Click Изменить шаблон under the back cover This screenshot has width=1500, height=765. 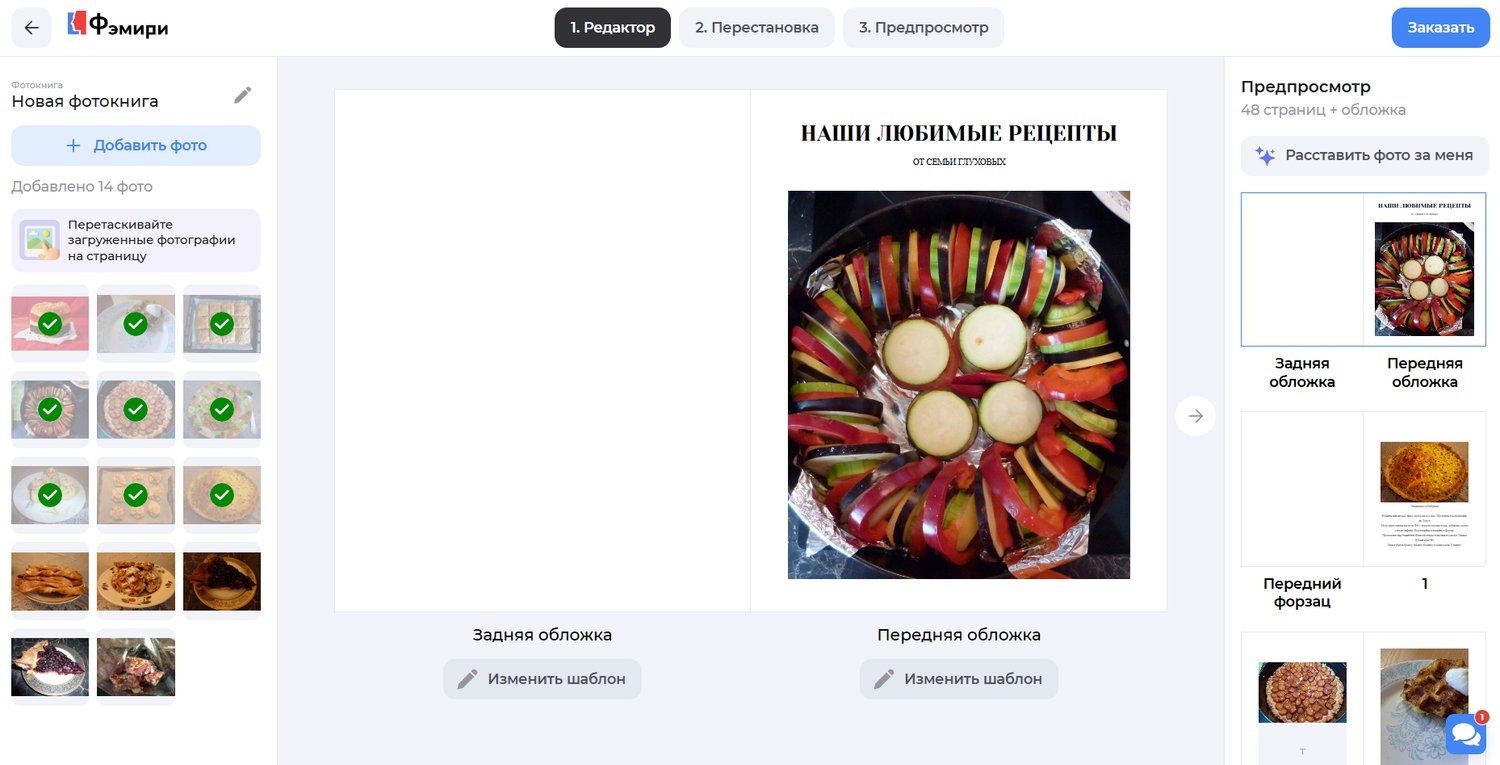click(x=541, y=678)
